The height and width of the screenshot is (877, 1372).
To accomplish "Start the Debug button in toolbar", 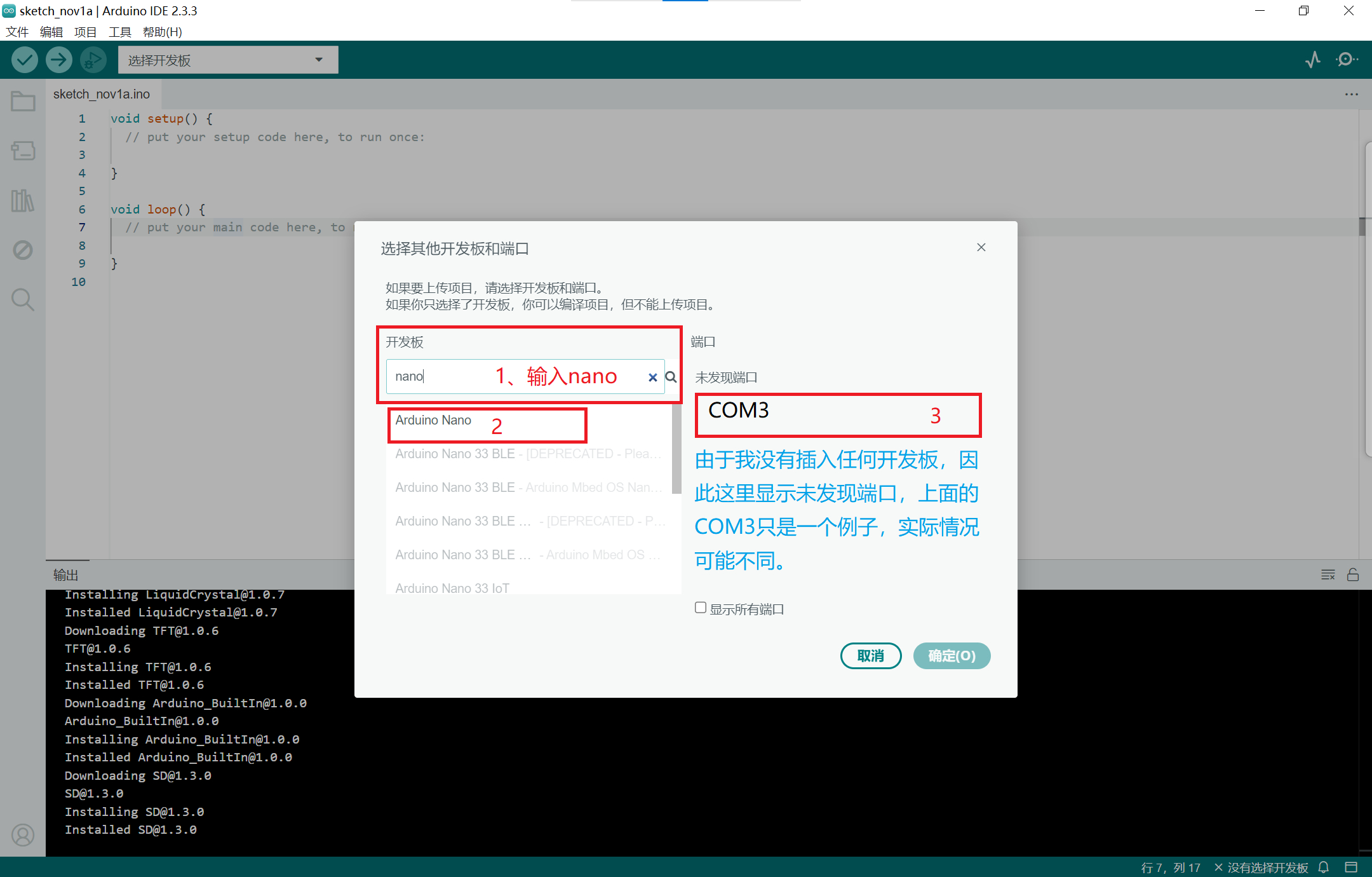I will click(x=93, y=60).
